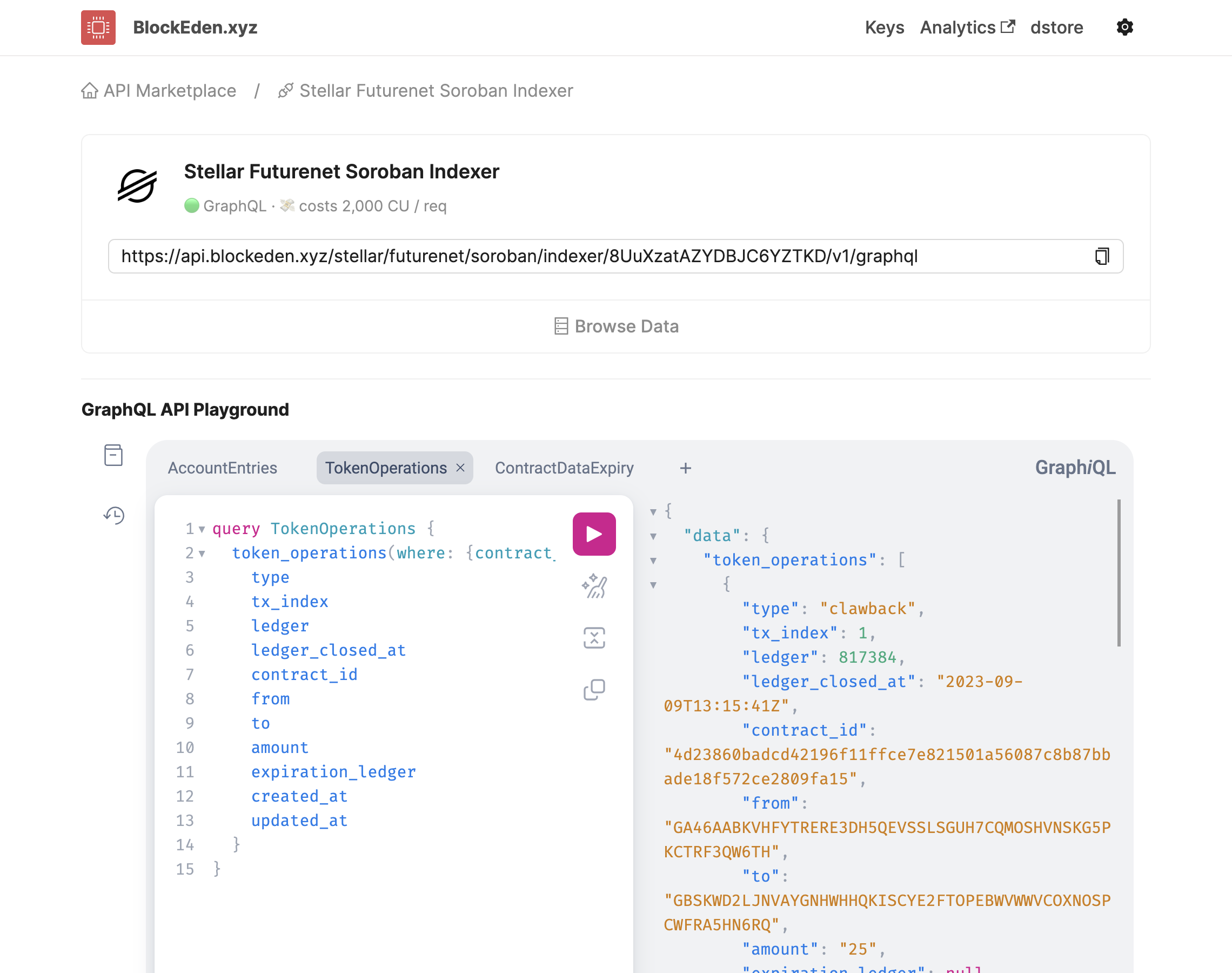Click the response panel scrollbar
The image size is (1232, 973).
(x=1119, y=573)
